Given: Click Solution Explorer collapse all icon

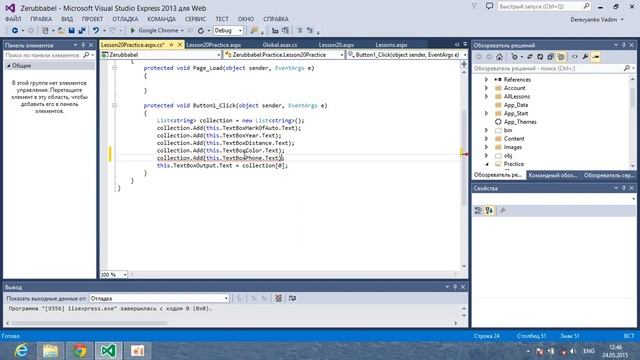Looking at the screenshot, I should pyautogui.click(x=550, y=57).
